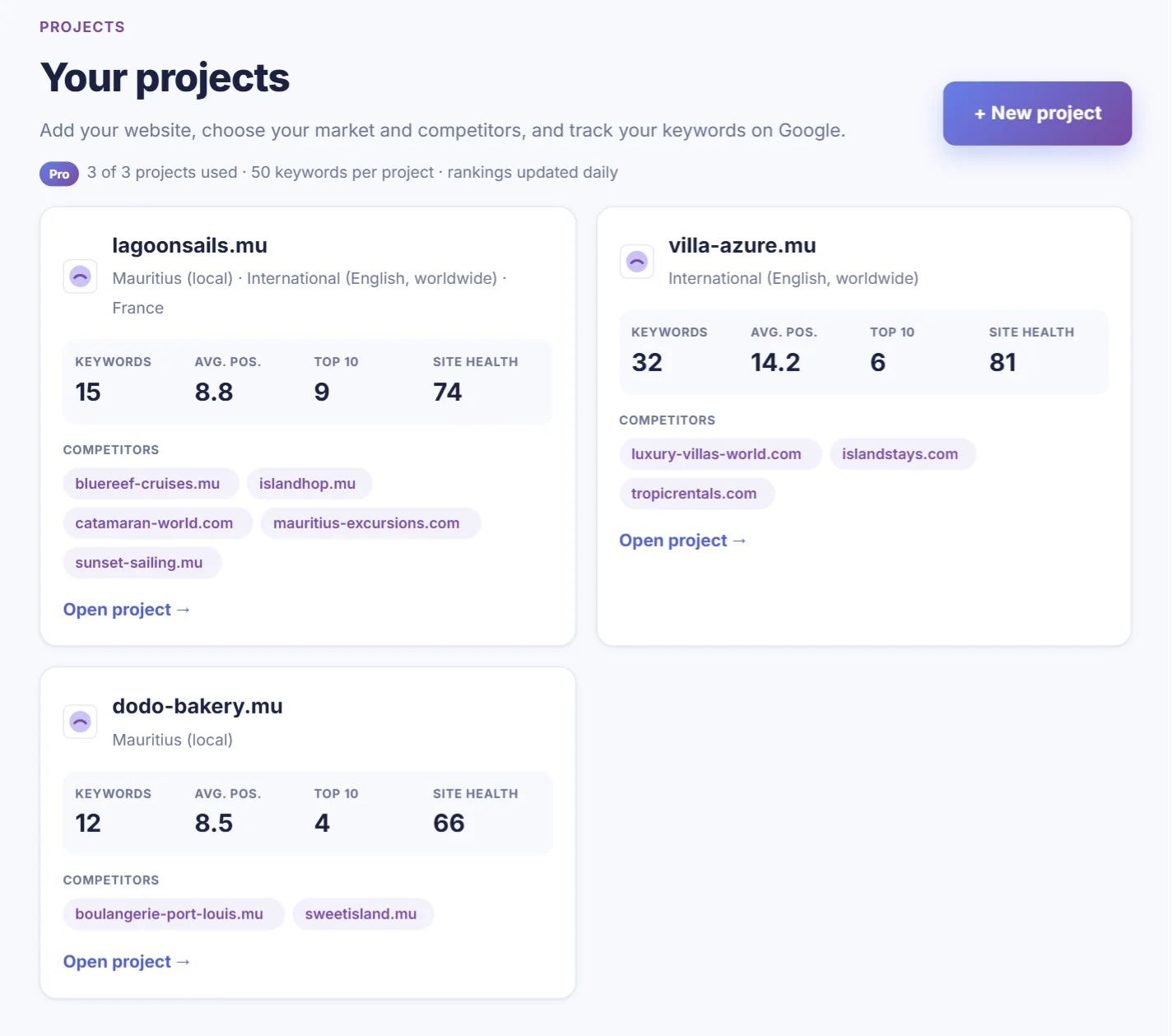Click the 'Your projects' page heading

pyautogui.click(x=165, y=78)
